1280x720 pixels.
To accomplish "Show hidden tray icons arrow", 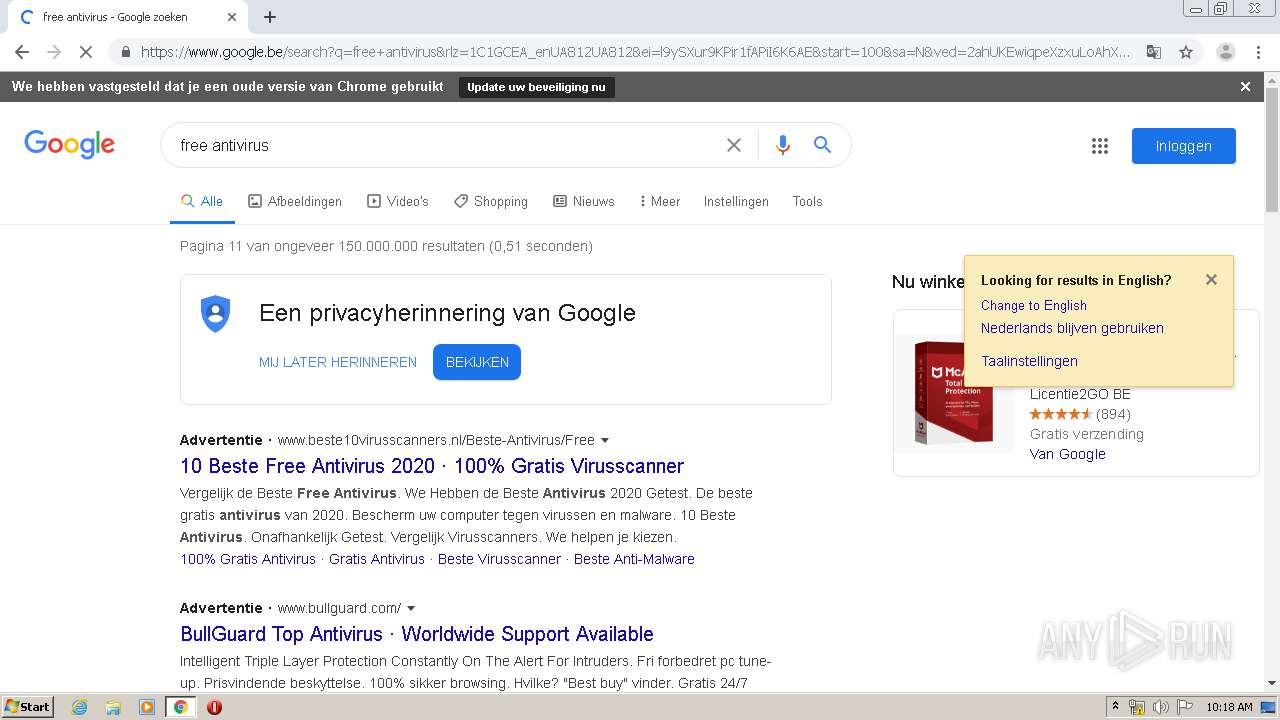I will [1115, 707].
